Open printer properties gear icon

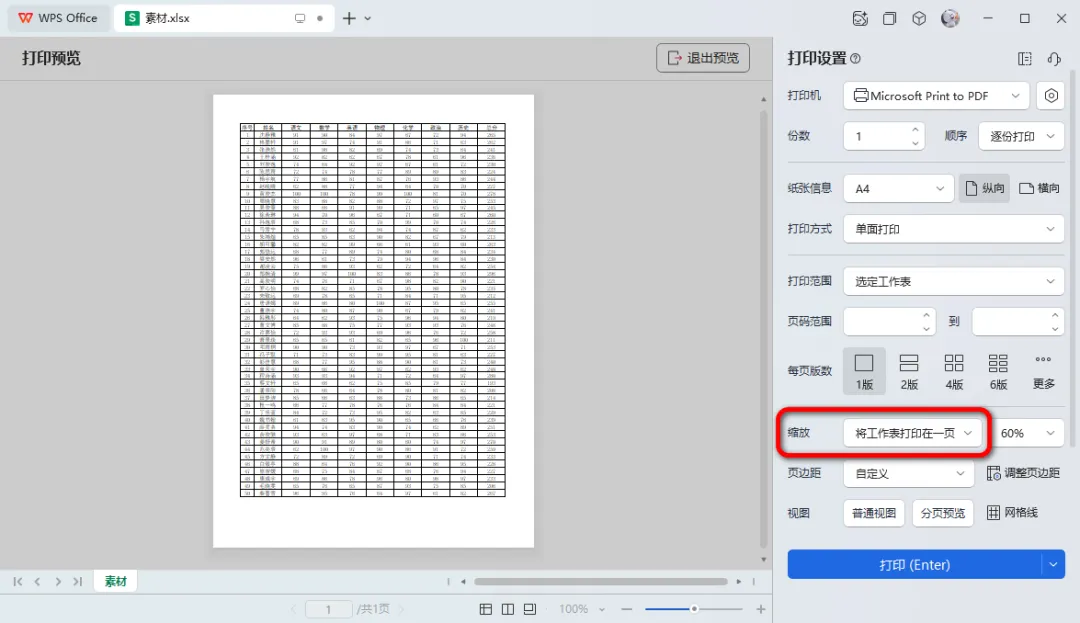click(1050, 96)
